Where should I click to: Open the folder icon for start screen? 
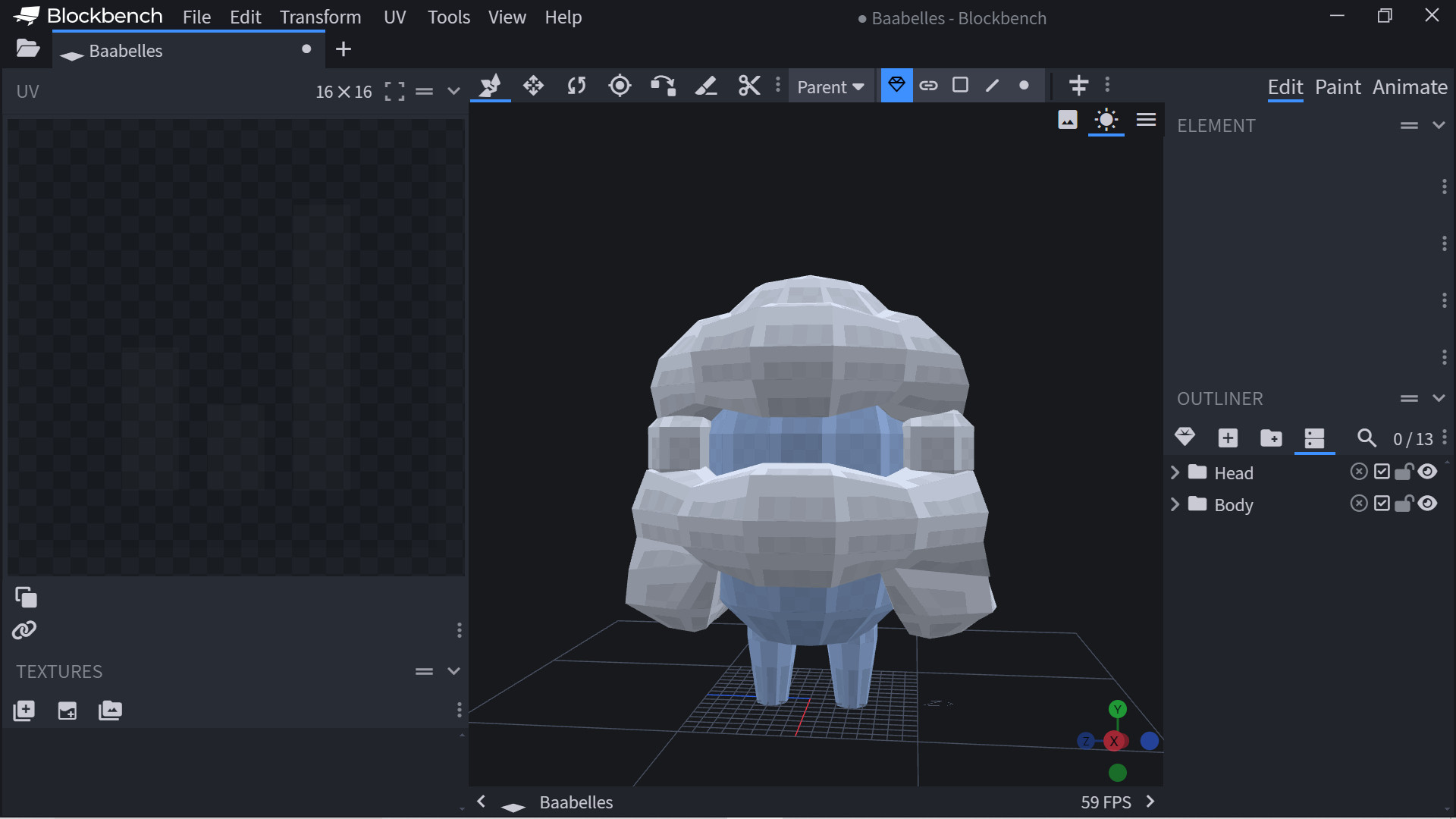pyautogui.click(x=27, y=49)
